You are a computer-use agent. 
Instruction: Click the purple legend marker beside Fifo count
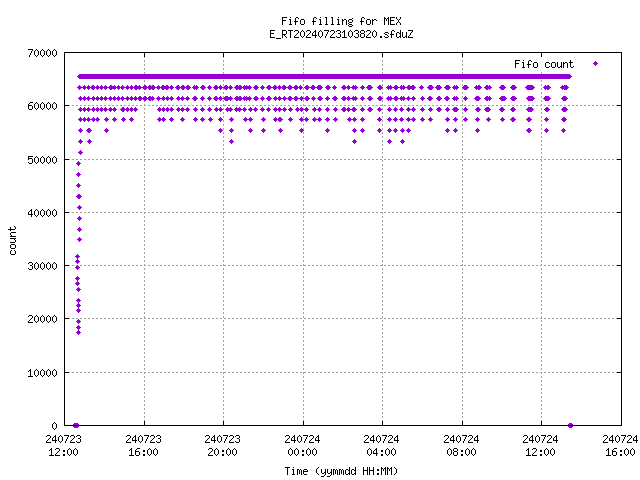coord(596,64)
